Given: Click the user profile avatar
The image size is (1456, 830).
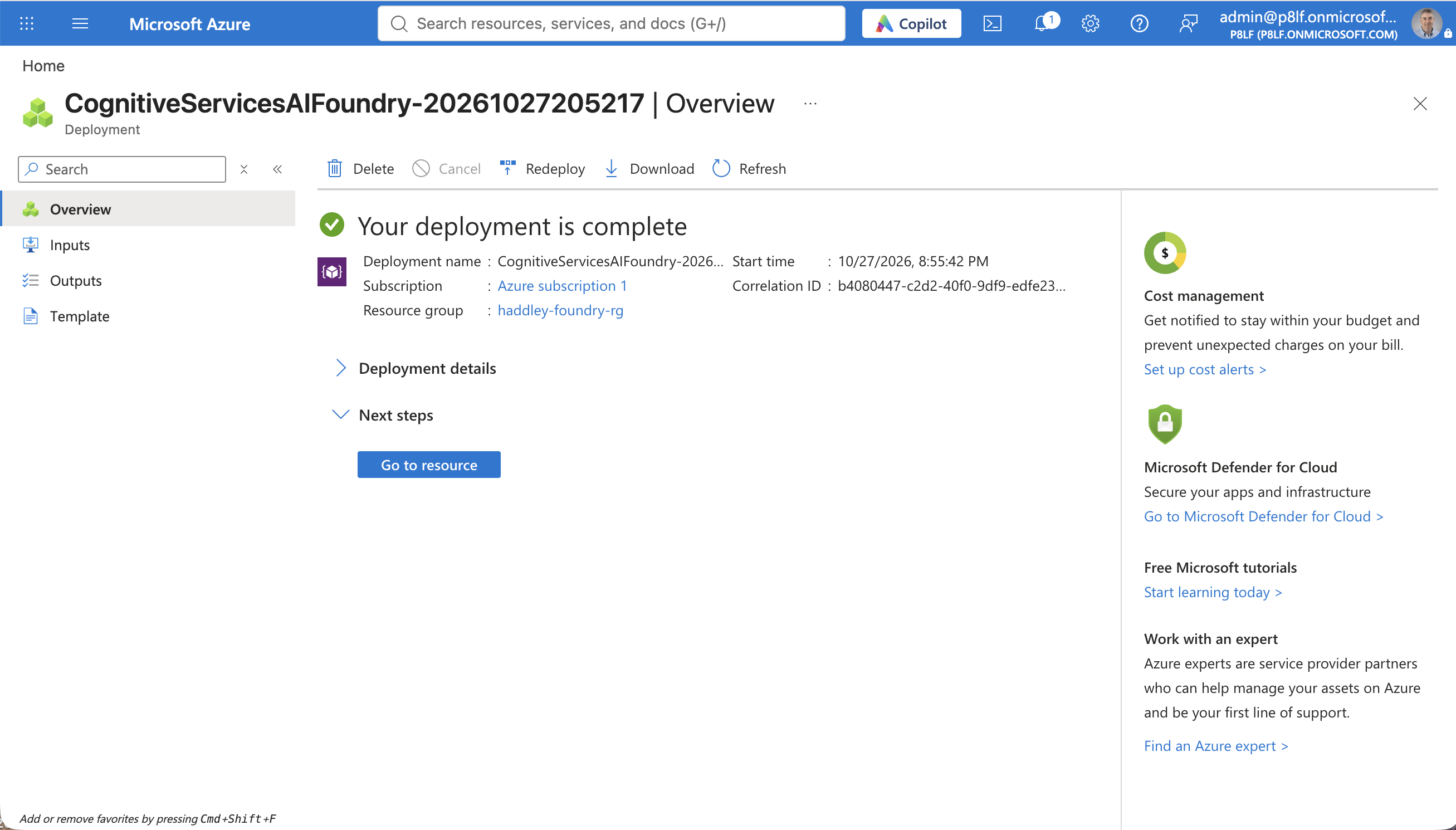Looking at the screenshot, I should pyautogui.click(x=1426, y=23).
